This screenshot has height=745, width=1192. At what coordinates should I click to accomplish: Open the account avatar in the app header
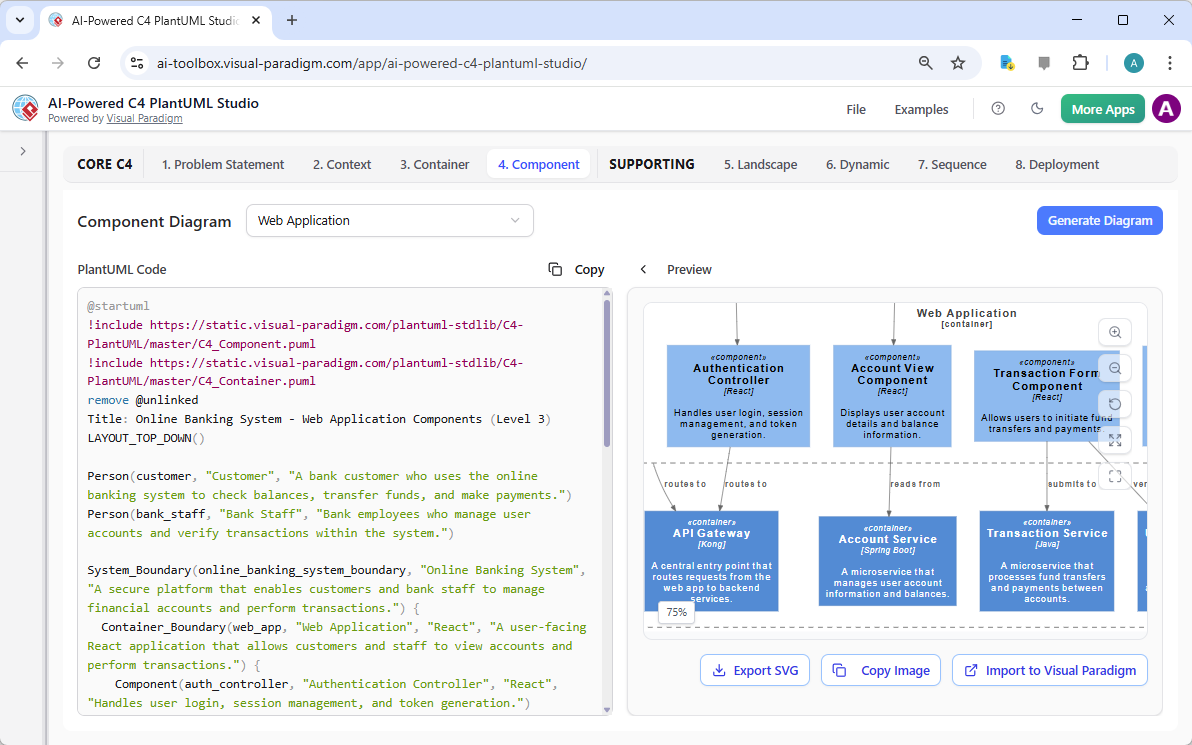pos(1166,109)
